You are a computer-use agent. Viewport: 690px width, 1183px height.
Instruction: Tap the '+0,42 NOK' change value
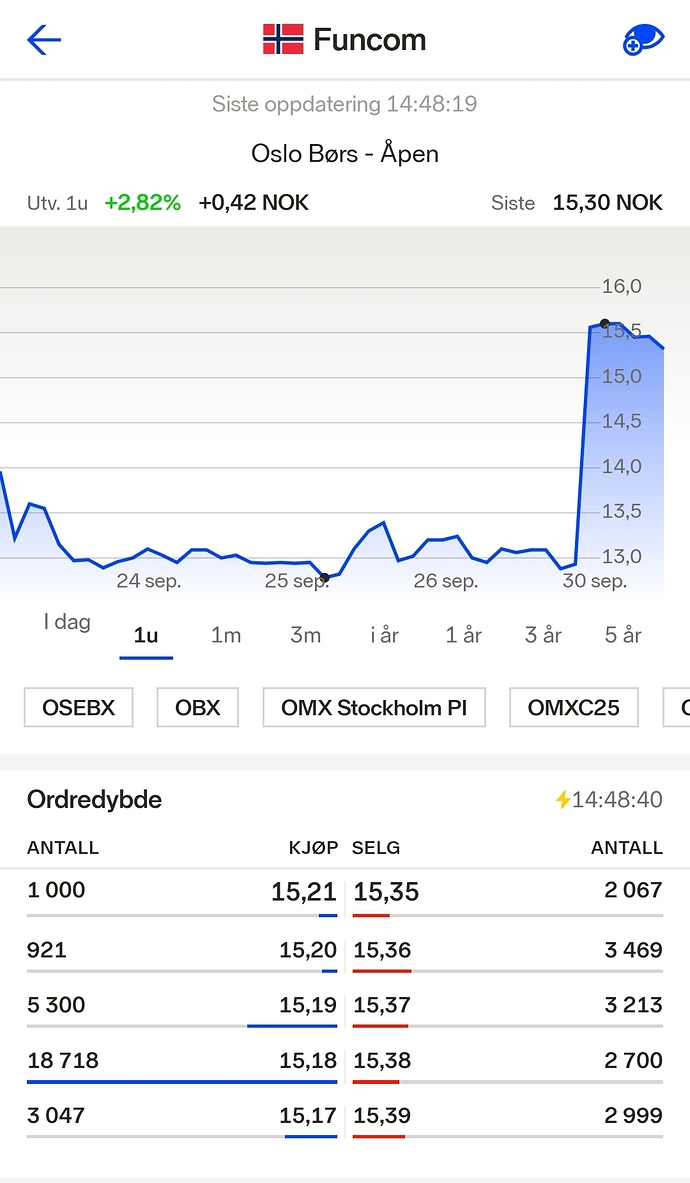pyautogui.click(x=253, y=203)
